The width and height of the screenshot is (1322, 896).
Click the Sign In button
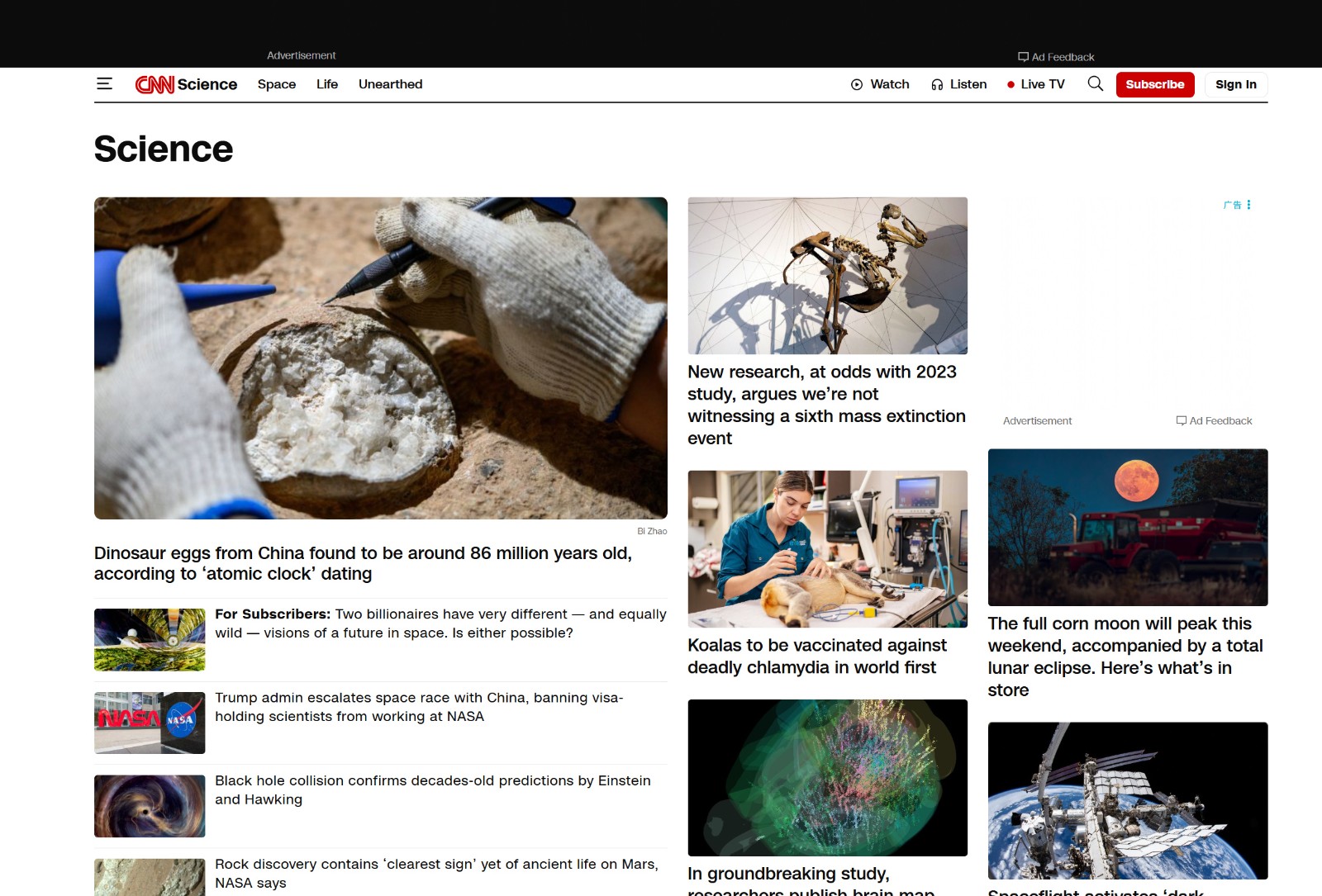tap(1235, 84)
